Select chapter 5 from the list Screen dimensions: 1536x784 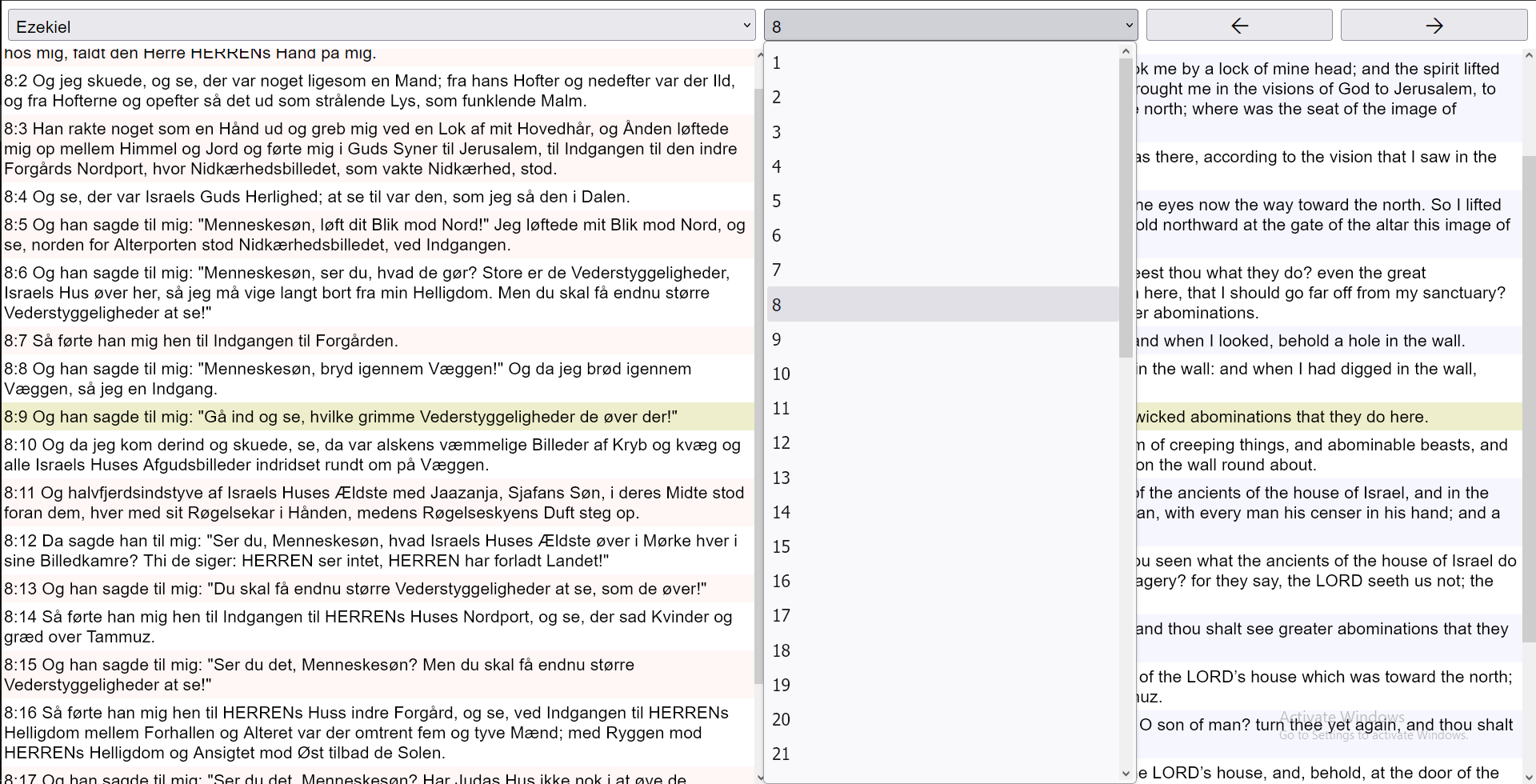[x=942, y=201]
